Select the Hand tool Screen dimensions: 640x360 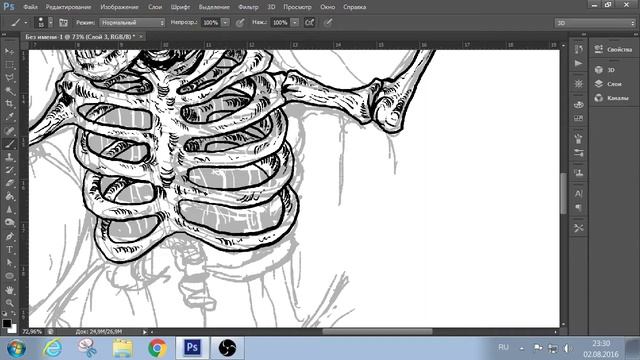(9, 290)
